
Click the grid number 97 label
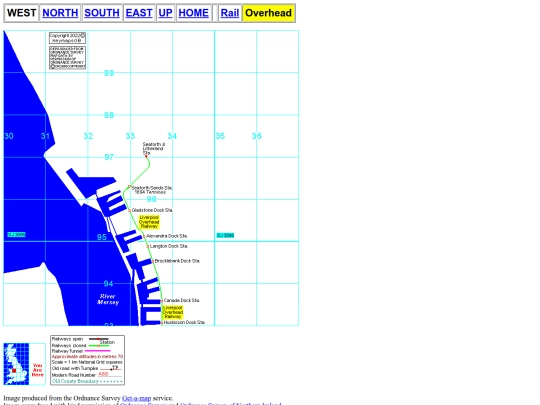pos(109,157)
